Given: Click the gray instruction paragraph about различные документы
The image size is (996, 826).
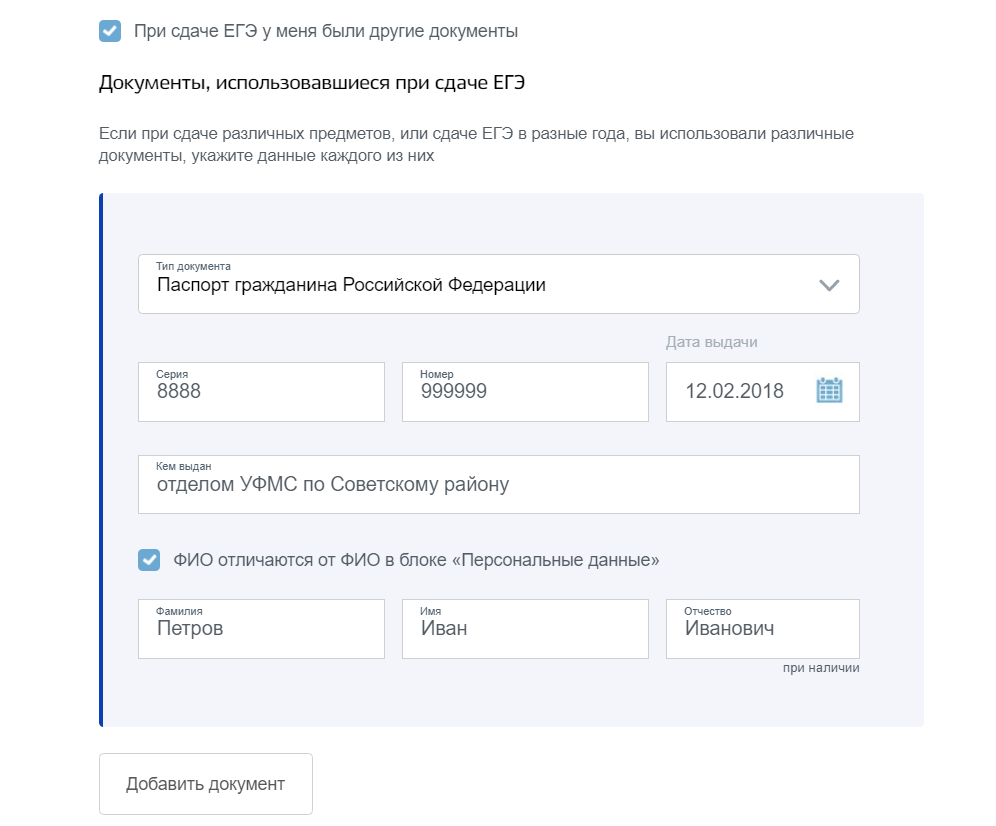Looking at the screenshot, I should [476, 144].
